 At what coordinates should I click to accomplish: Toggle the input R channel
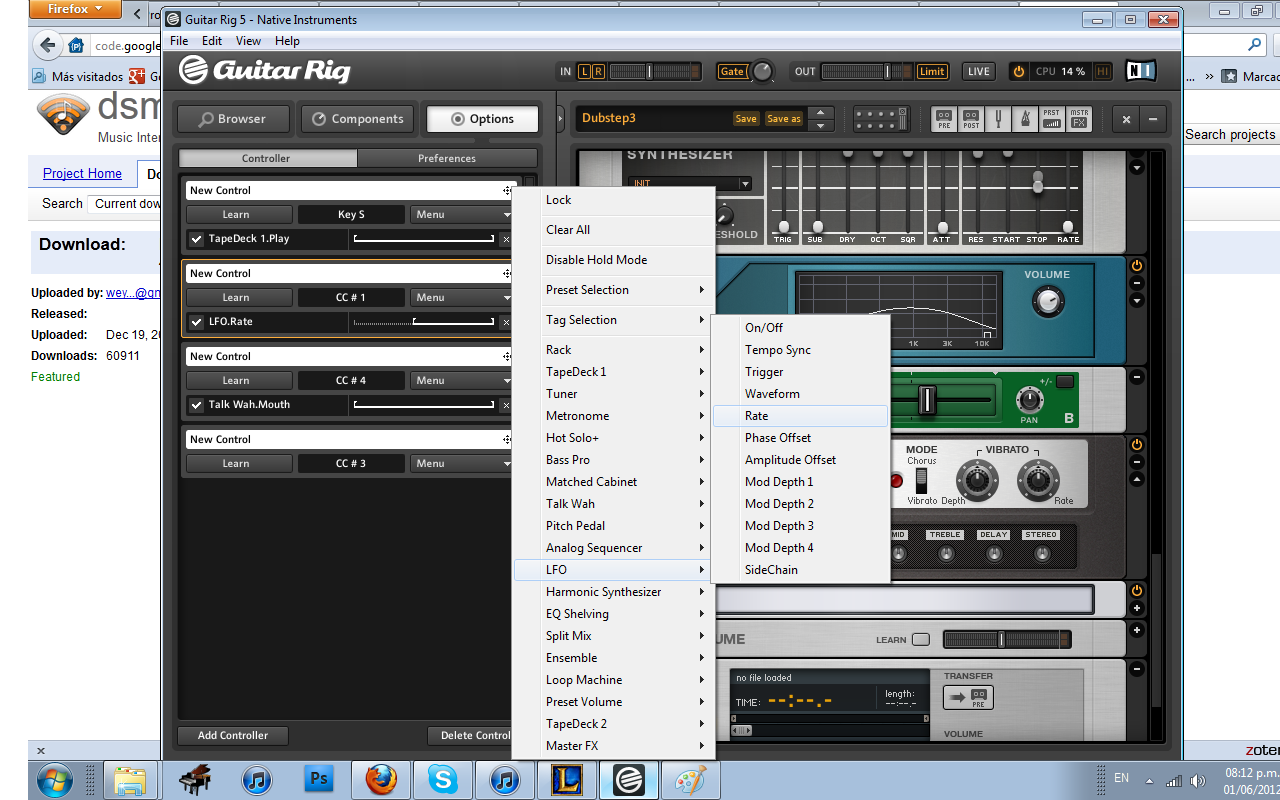tap(598, 71)
